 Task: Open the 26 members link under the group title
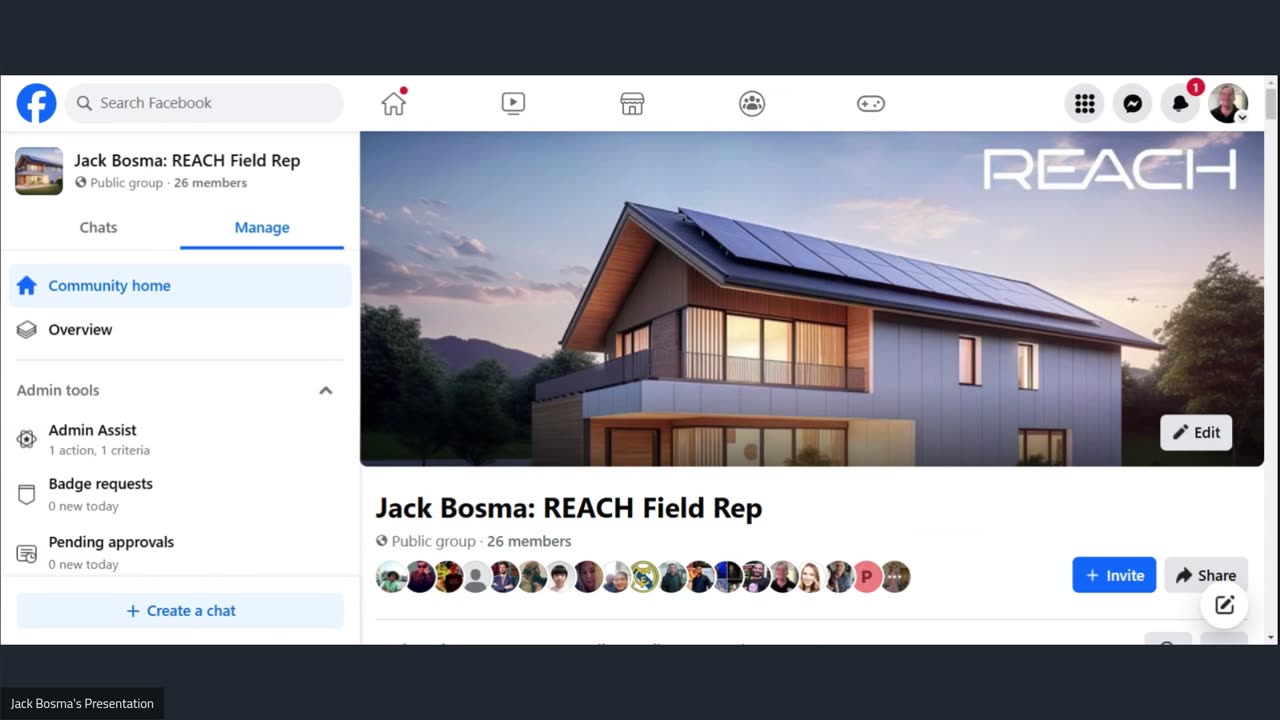[x=529, y=541]
